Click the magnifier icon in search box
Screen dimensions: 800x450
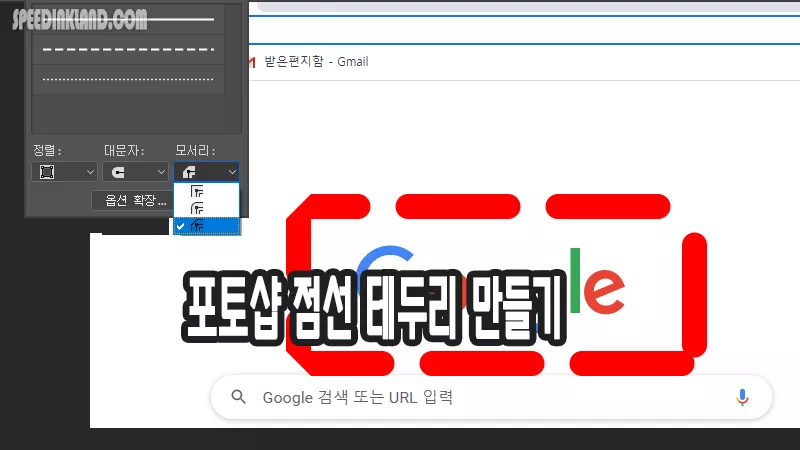click(x=238, y=397)
